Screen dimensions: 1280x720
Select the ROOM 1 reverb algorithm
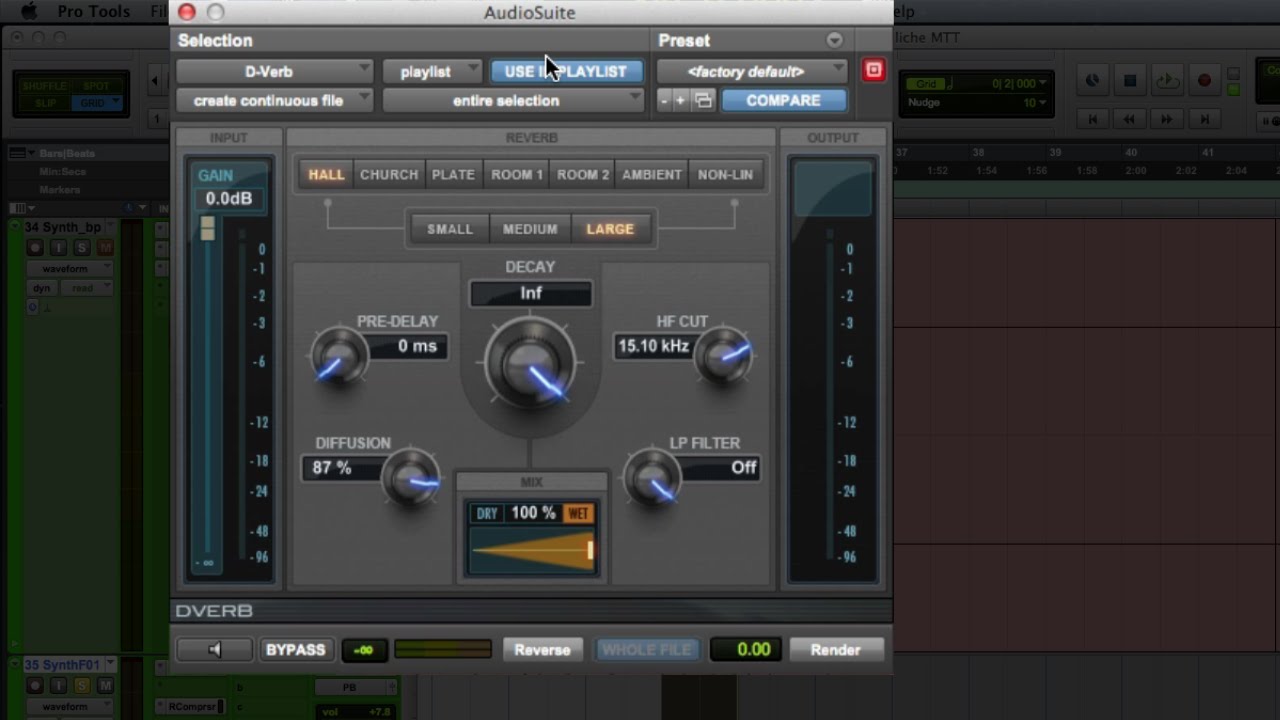click(x=517, y=174)
